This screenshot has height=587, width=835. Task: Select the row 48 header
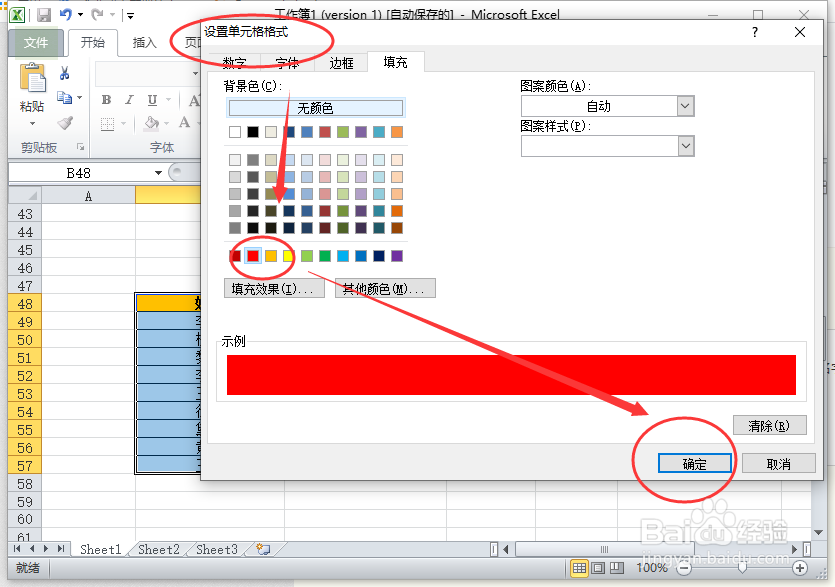pos(25,304)
